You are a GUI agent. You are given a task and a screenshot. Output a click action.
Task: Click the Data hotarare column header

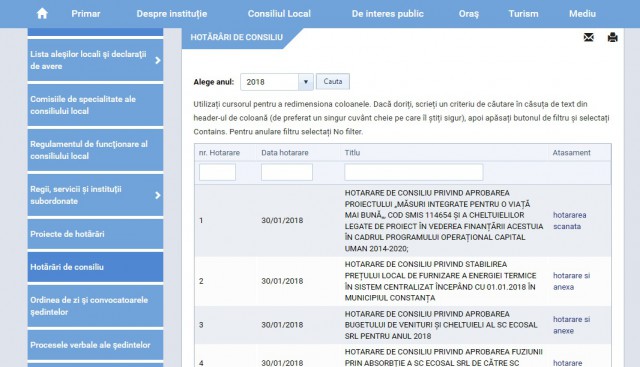click(284, 153)
